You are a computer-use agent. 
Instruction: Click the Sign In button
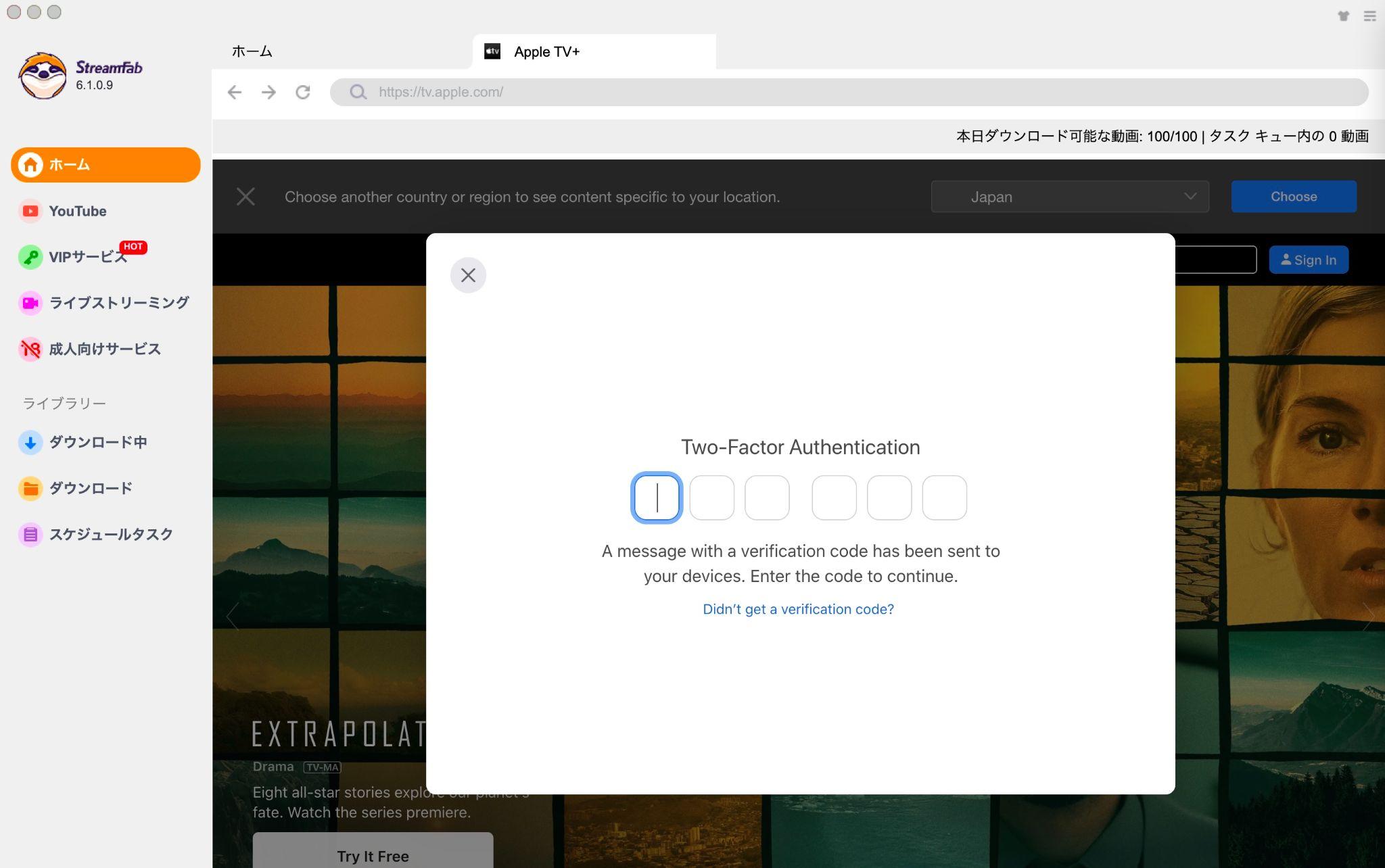[1309, 260]
